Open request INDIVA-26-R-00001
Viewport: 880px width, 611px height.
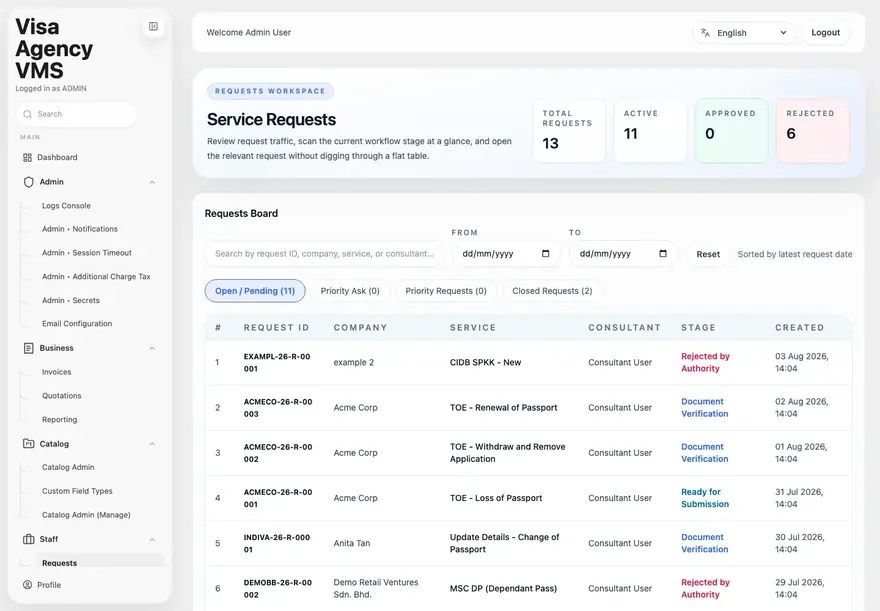coord(277,543)
